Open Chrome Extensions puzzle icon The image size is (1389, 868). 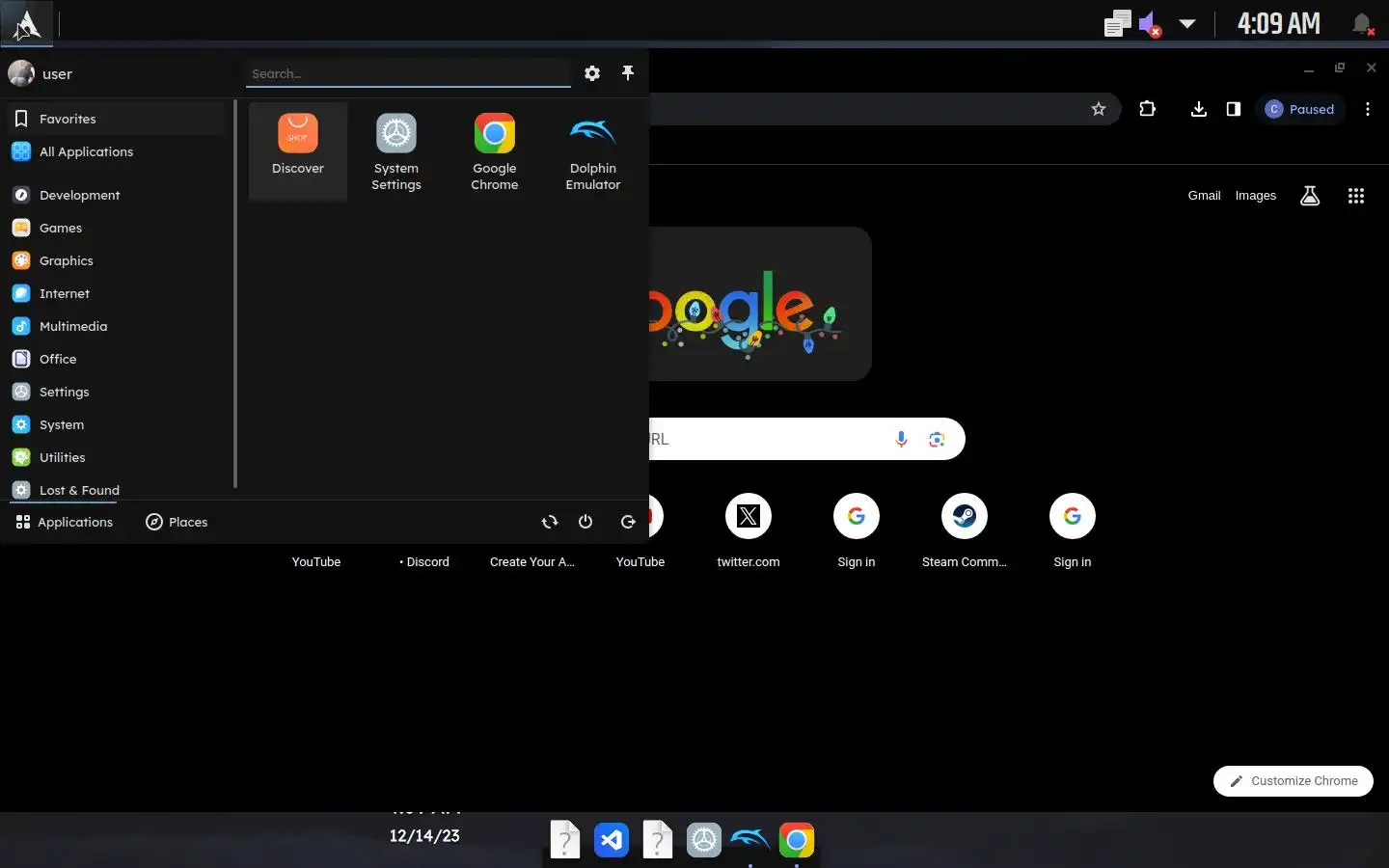(x=1147, y=109)
